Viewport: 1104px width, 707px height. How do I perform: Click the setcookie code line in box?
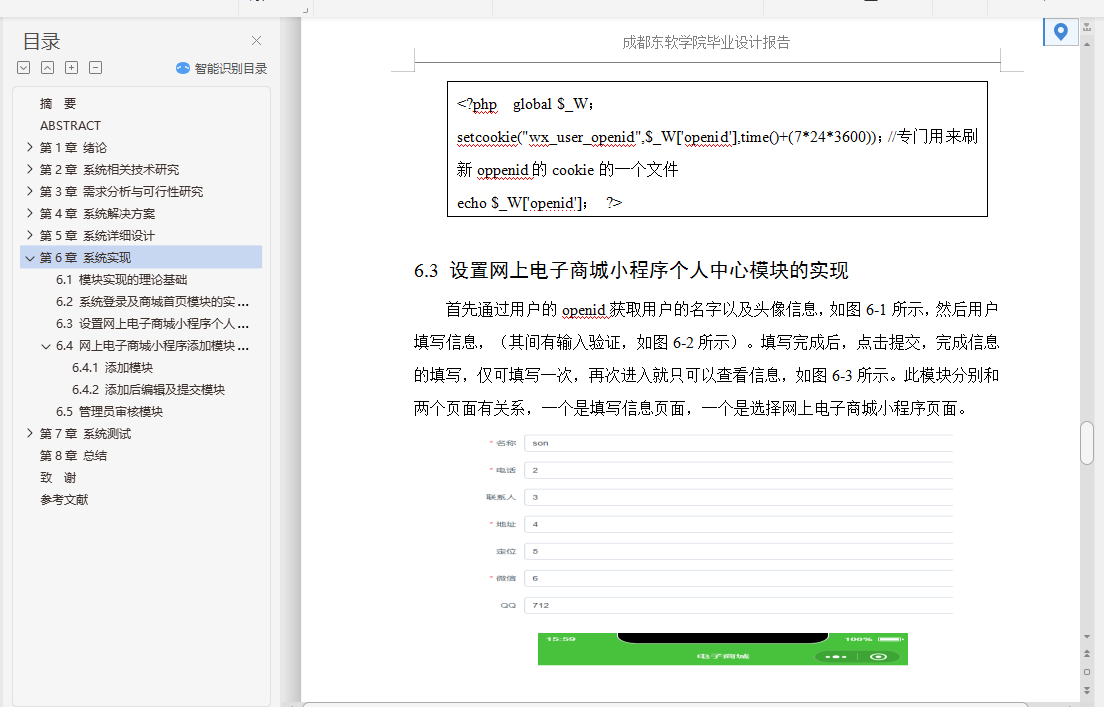pyautogui.click(x=717, y=137)
